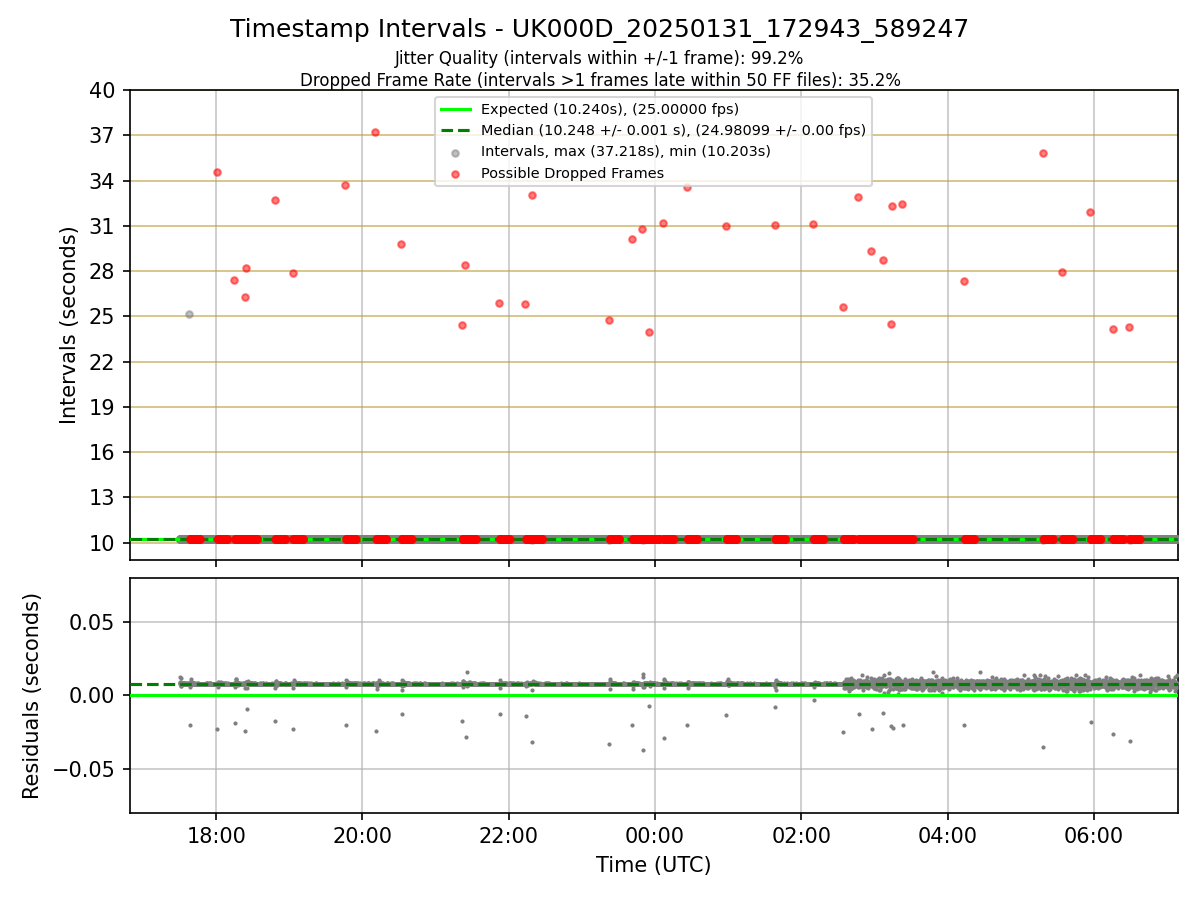1200x900 pixels.
Task: Click the x-axis tick label '20:00'
Action: point(362,836)
